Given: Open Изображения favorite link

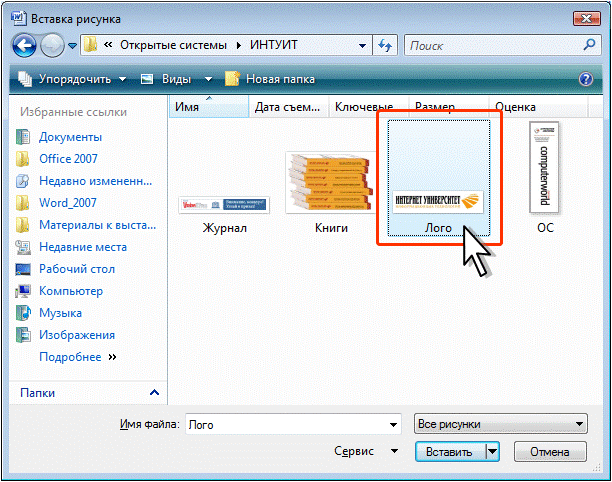Looking at the screenshot, I should tap(77, 335).
